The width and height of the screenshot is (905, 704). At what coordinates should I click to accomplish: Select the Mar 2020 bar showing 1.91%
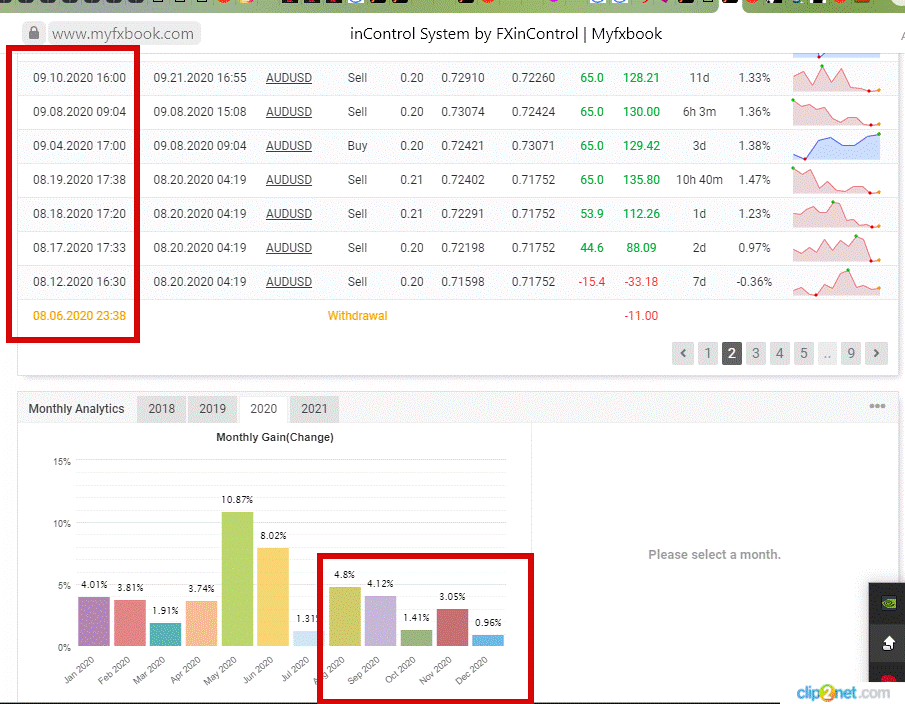pyautogui.click(x=165, y=634)
